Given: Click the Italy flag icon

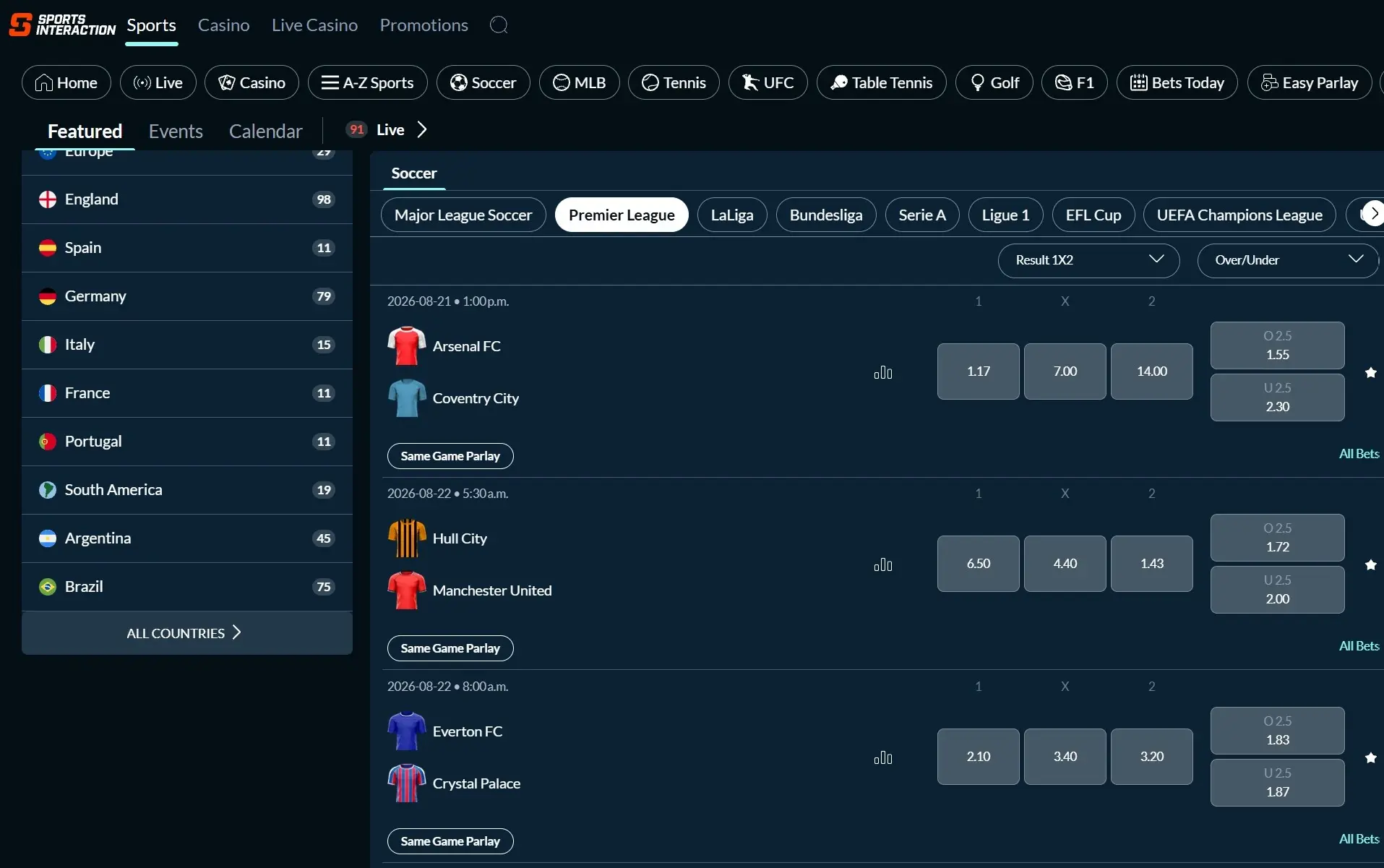Looking at the screenshot, I should click(x=48, y=345).
